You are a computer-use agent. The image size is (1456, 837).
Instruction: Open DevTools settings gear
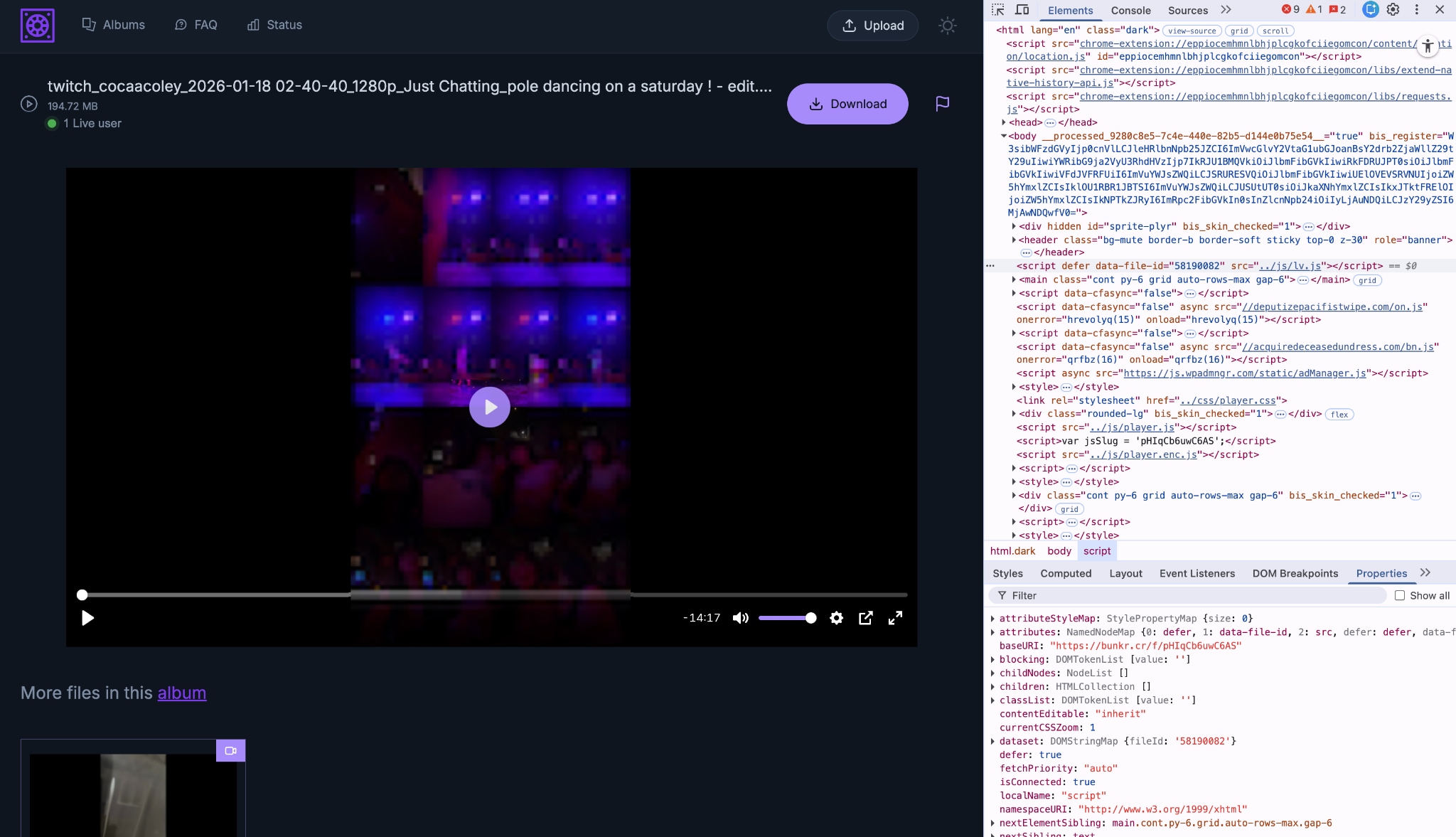pos(1393,10)
